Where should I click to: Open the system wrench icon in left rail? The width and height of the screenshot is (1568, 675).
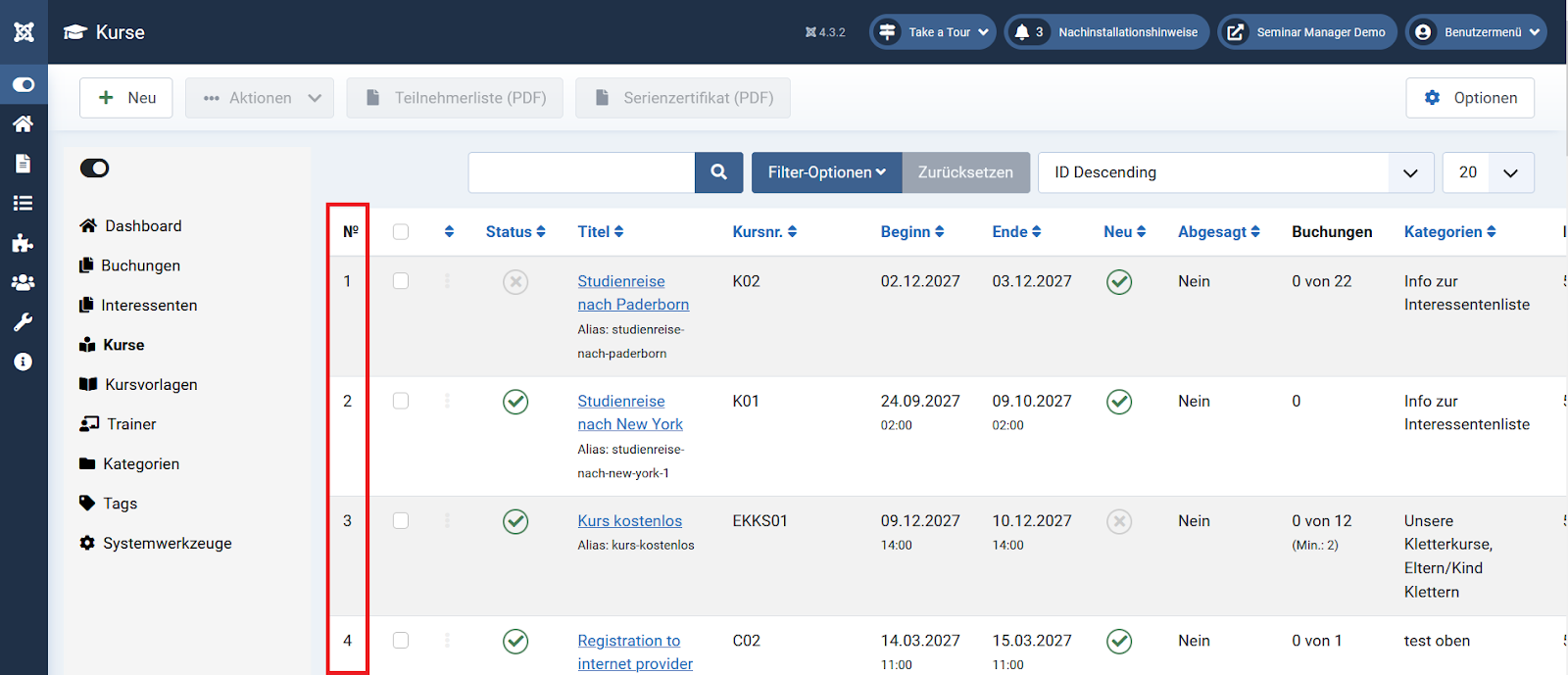[x=23, y=322]
